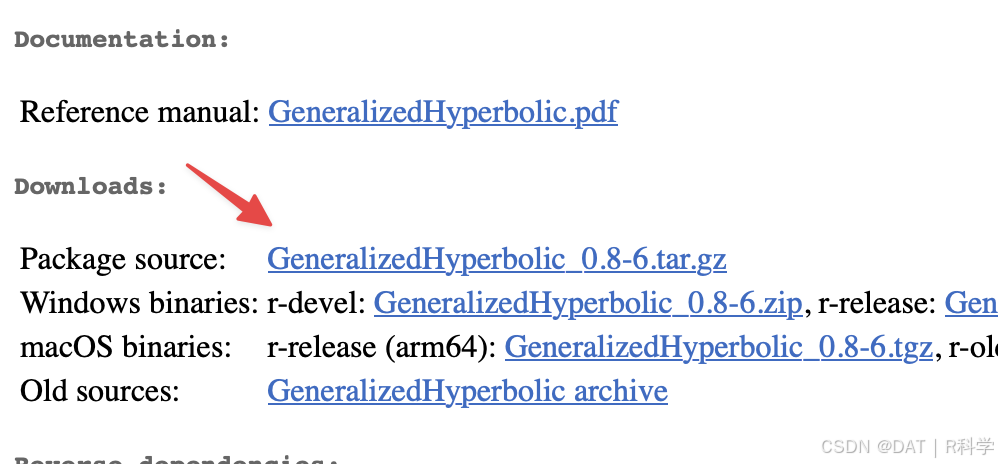Download the r-devel GeneralizedHyperbolic_0.8-6.zip Windows binary

point(587,304)
